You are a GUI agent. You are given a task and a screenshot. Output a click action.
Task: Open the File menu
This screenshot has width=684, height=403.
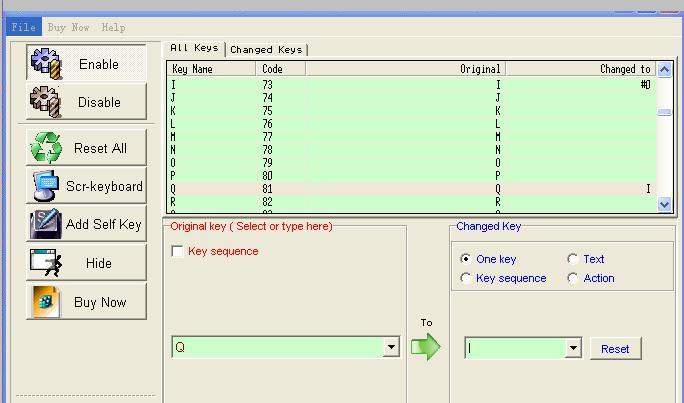[22, 27]
